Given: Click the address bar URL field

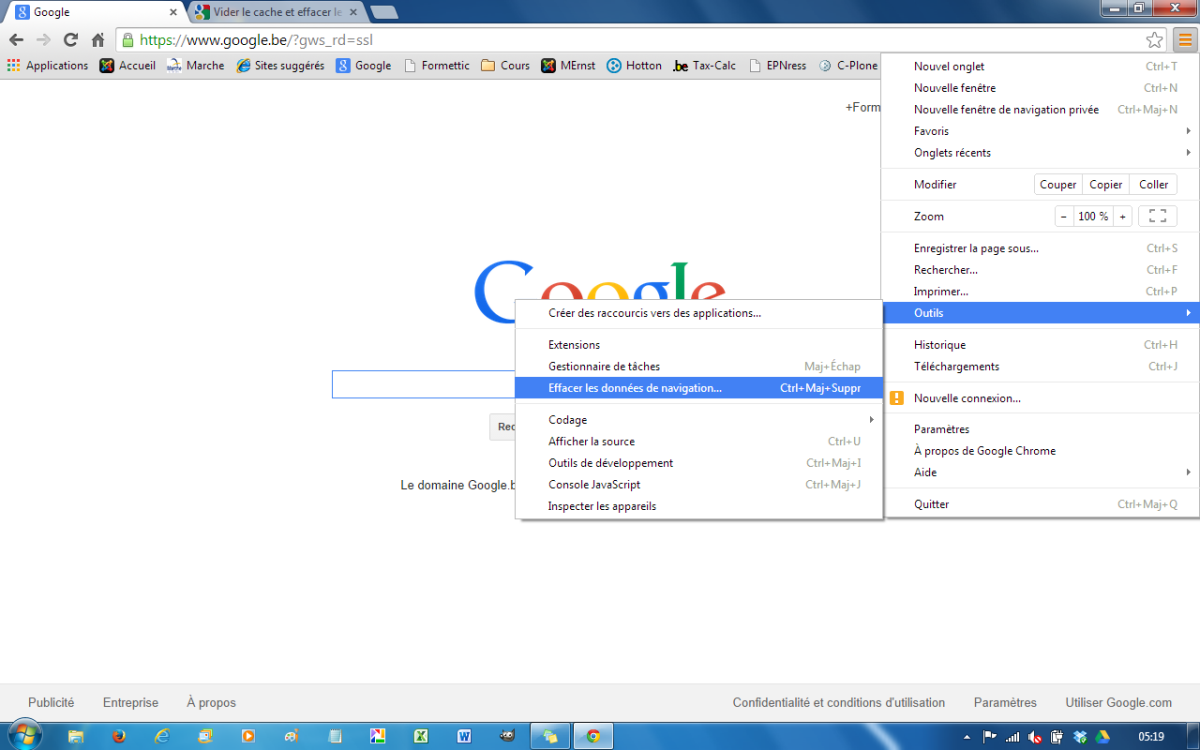Looking at the screenshot, I should (x=640, y=40).
